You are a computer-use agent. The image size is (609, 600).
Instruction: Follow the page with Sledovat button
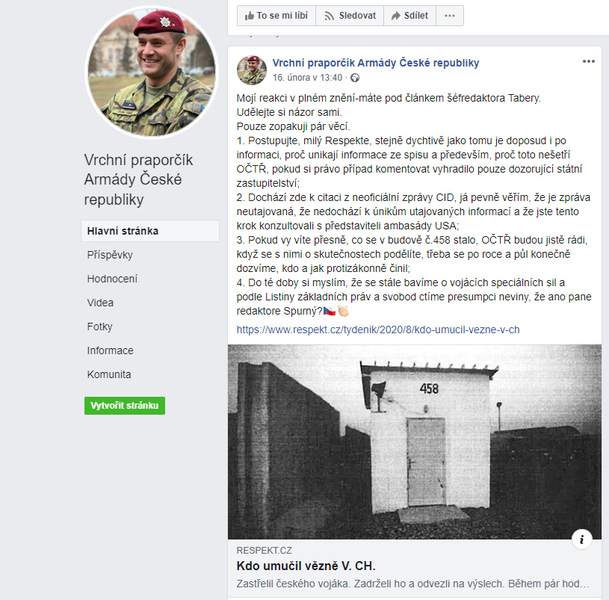pos(350,16)
